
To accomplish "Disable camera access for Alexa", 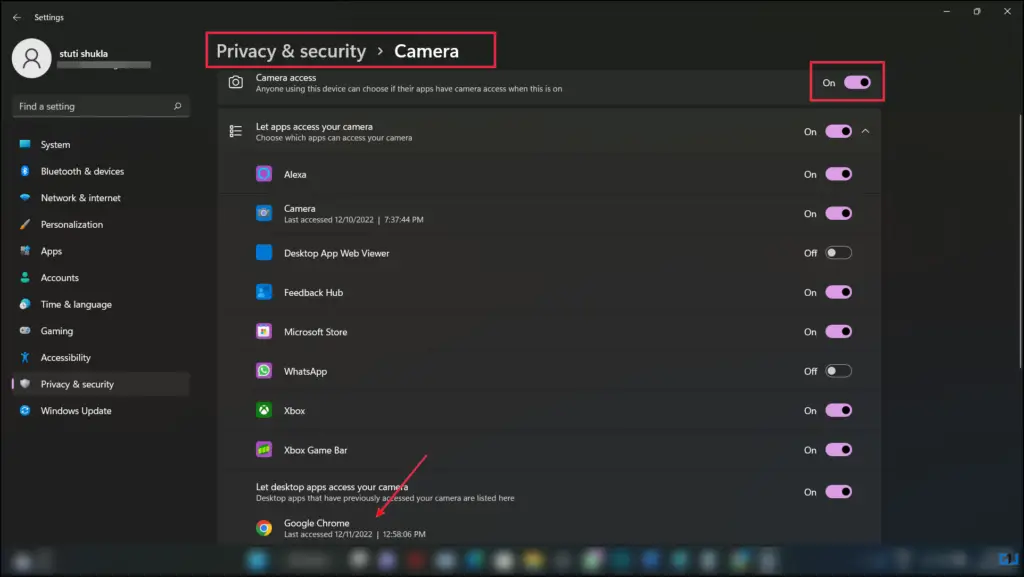I will point(839,174).
